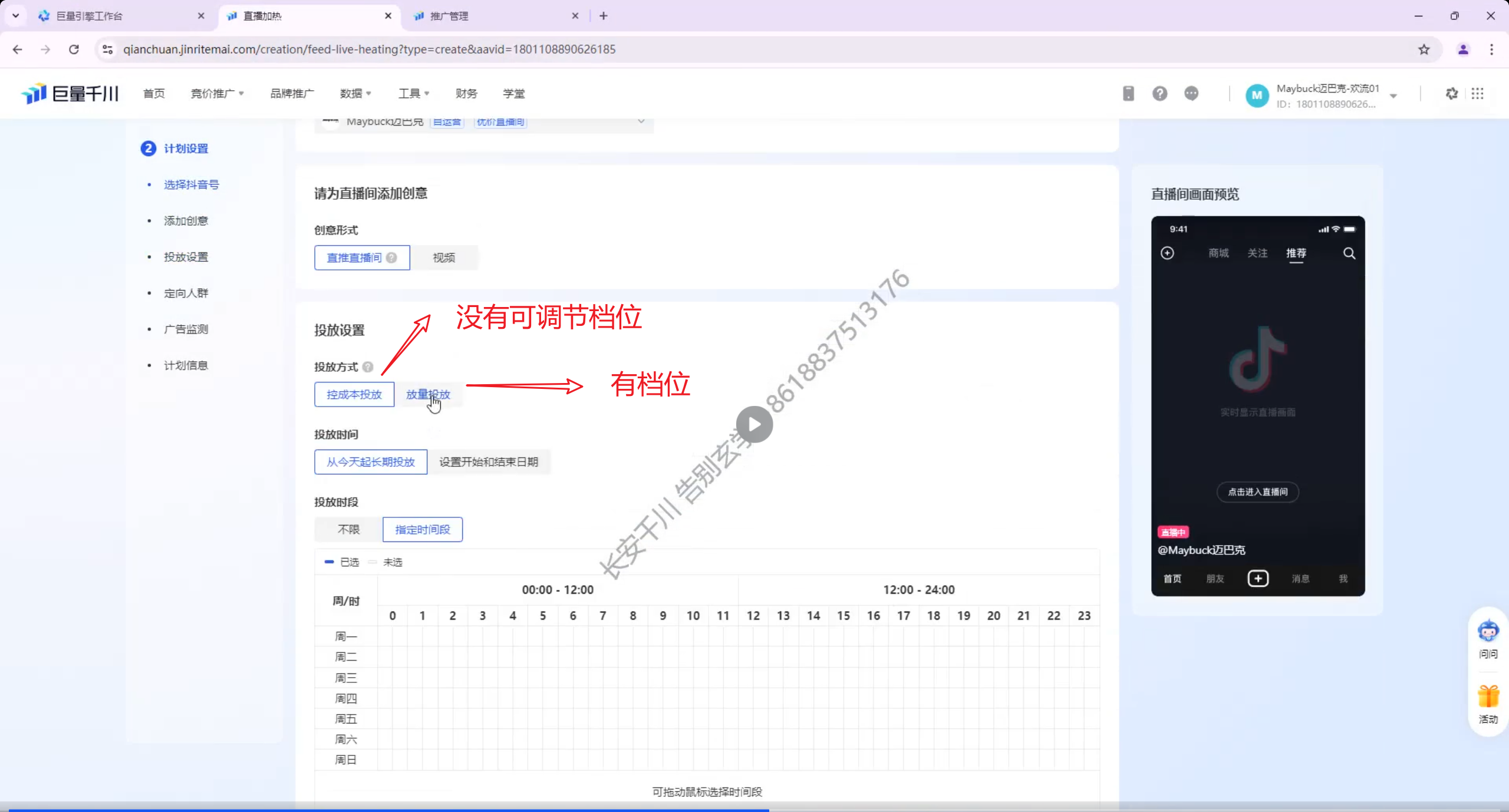1509x812 pixels.
Task: Bookmark this page with star icon
Action: pyautogui.click(x=1424, y=49)
